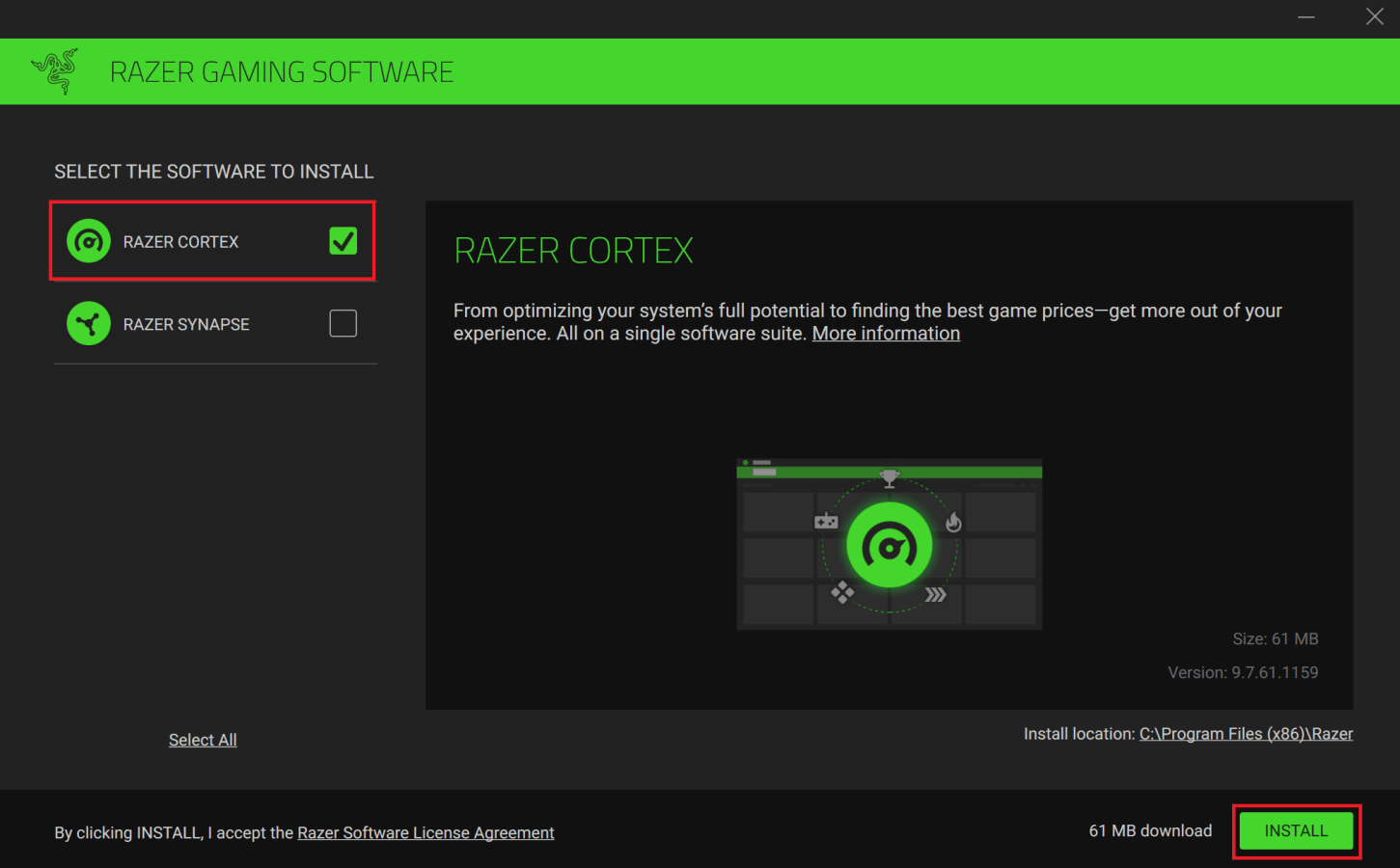Change the install location path
The image size is (1400, 868).
click(x=1246, y=733)
